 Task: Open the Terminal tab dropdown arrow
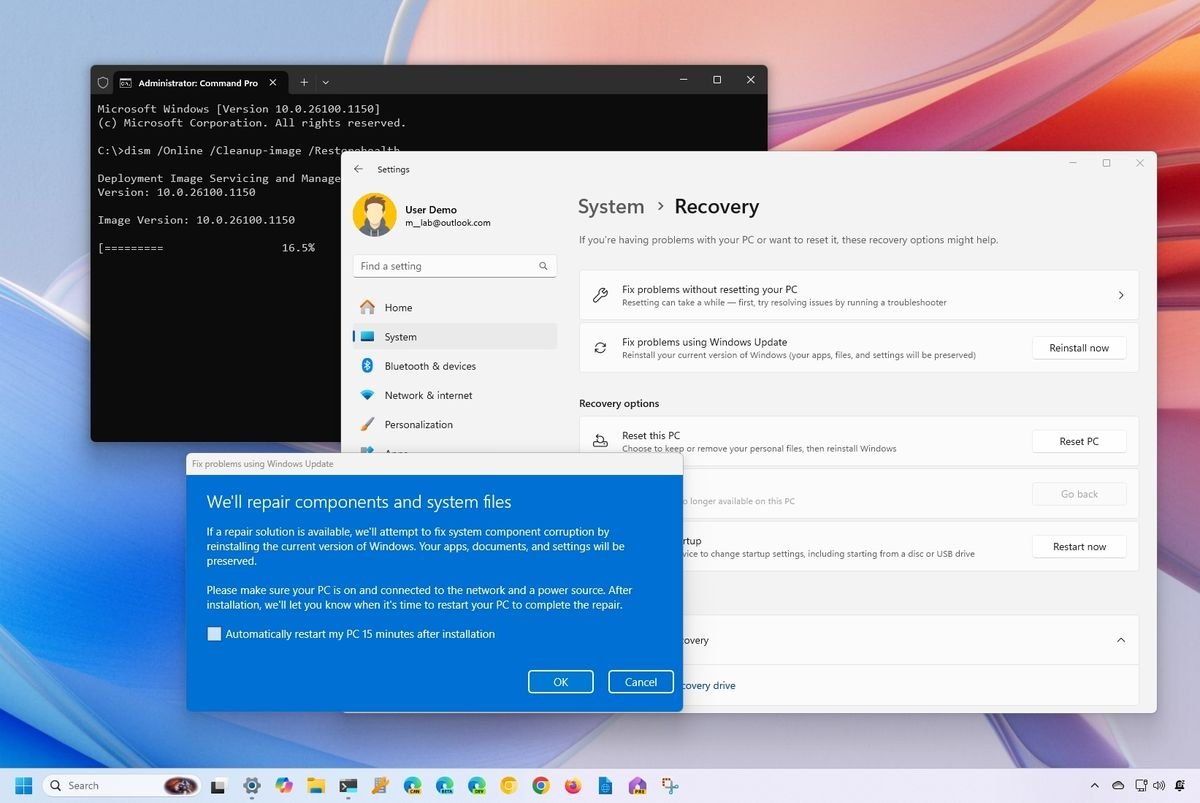[x=326, y=82]
